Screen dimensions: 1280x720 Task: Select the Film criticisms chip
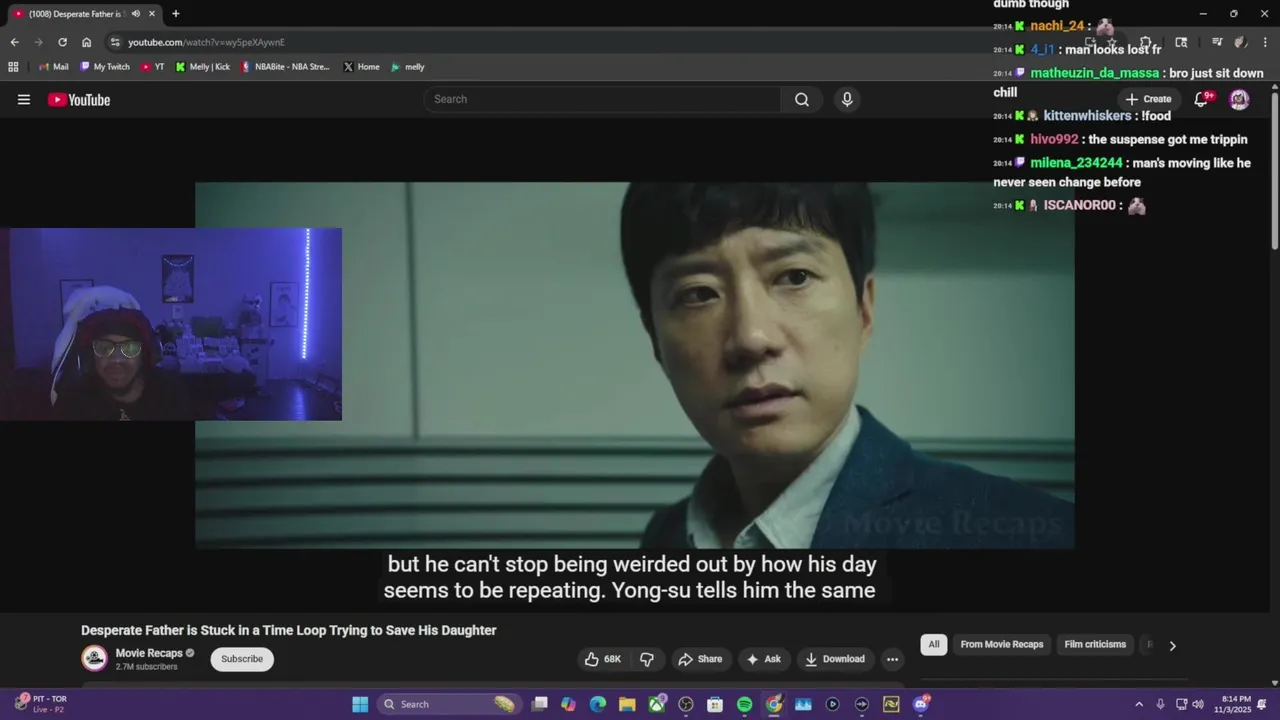pyautogui.click(x=1095, y=645)
